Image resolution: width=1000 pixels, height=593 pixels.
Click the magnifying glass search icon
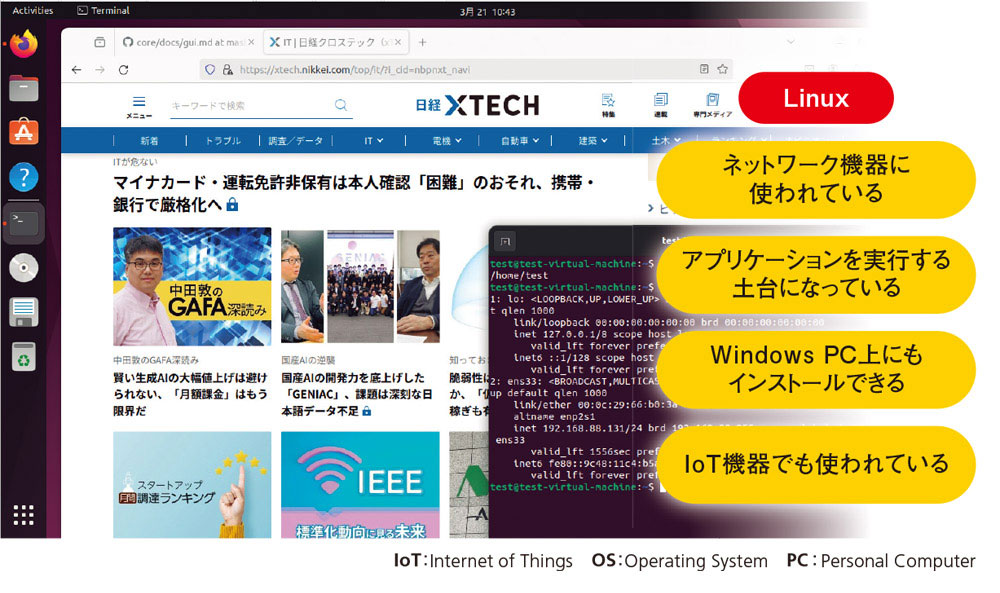point(341,104)
